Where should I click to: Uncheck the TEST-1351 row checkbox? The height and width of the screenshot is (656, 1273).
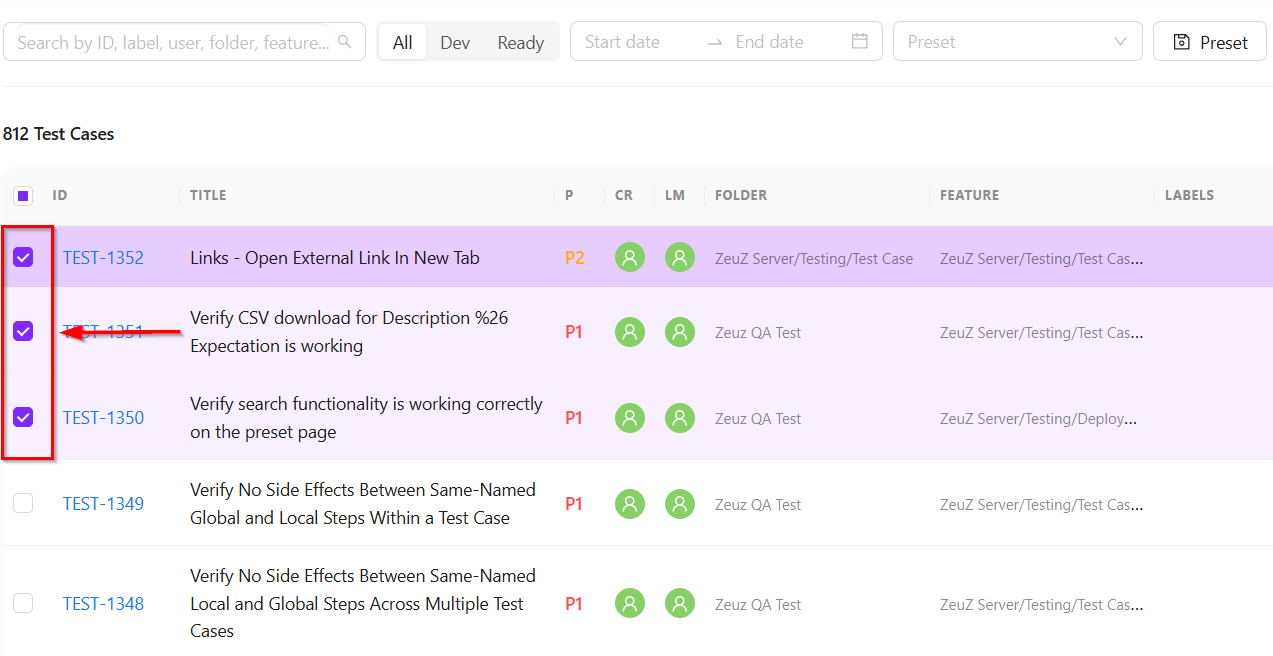click(23, 331)
